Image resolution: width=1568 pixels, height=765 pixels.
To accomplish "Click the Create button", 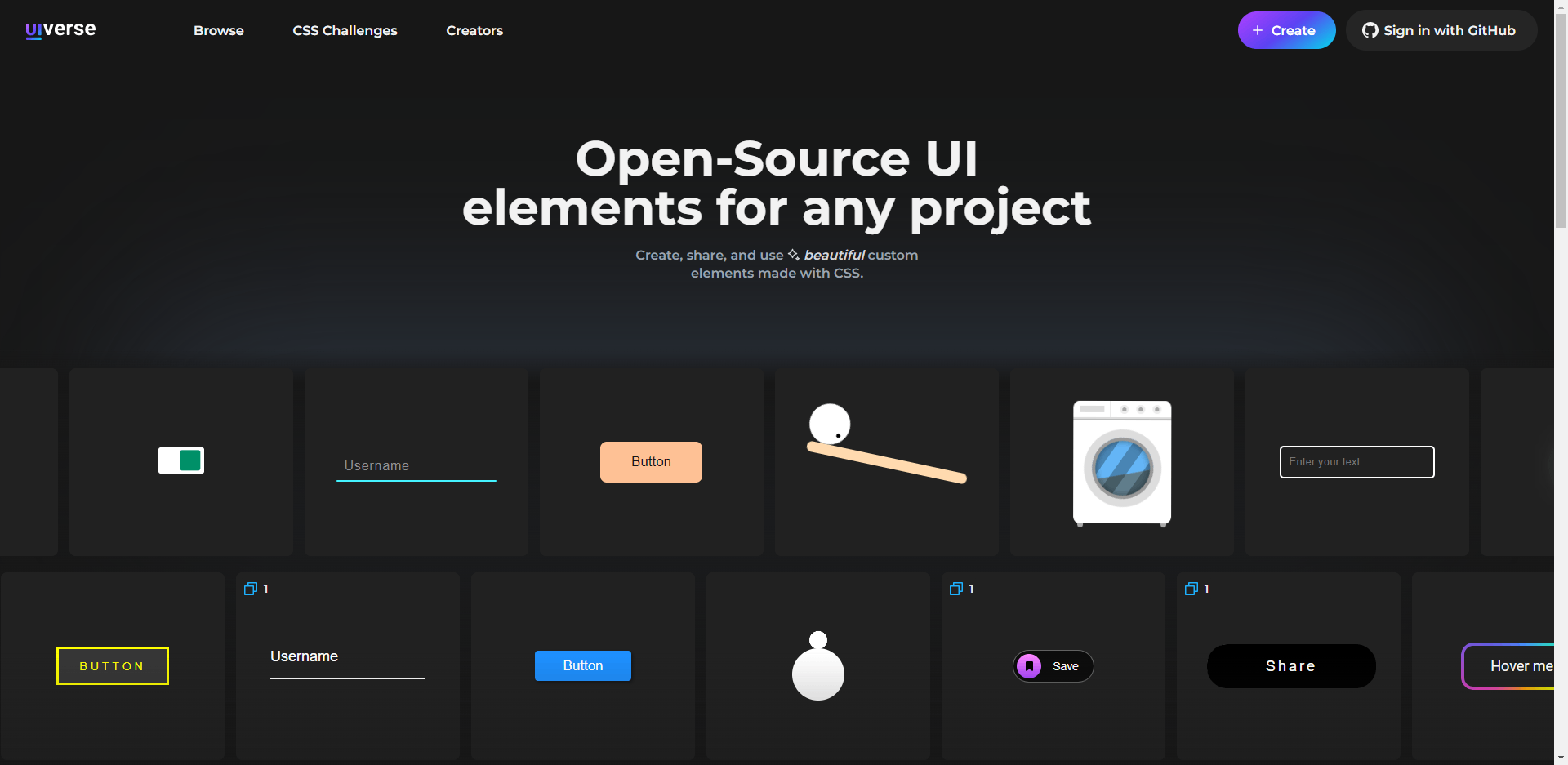I will [x=1286, y=30].
